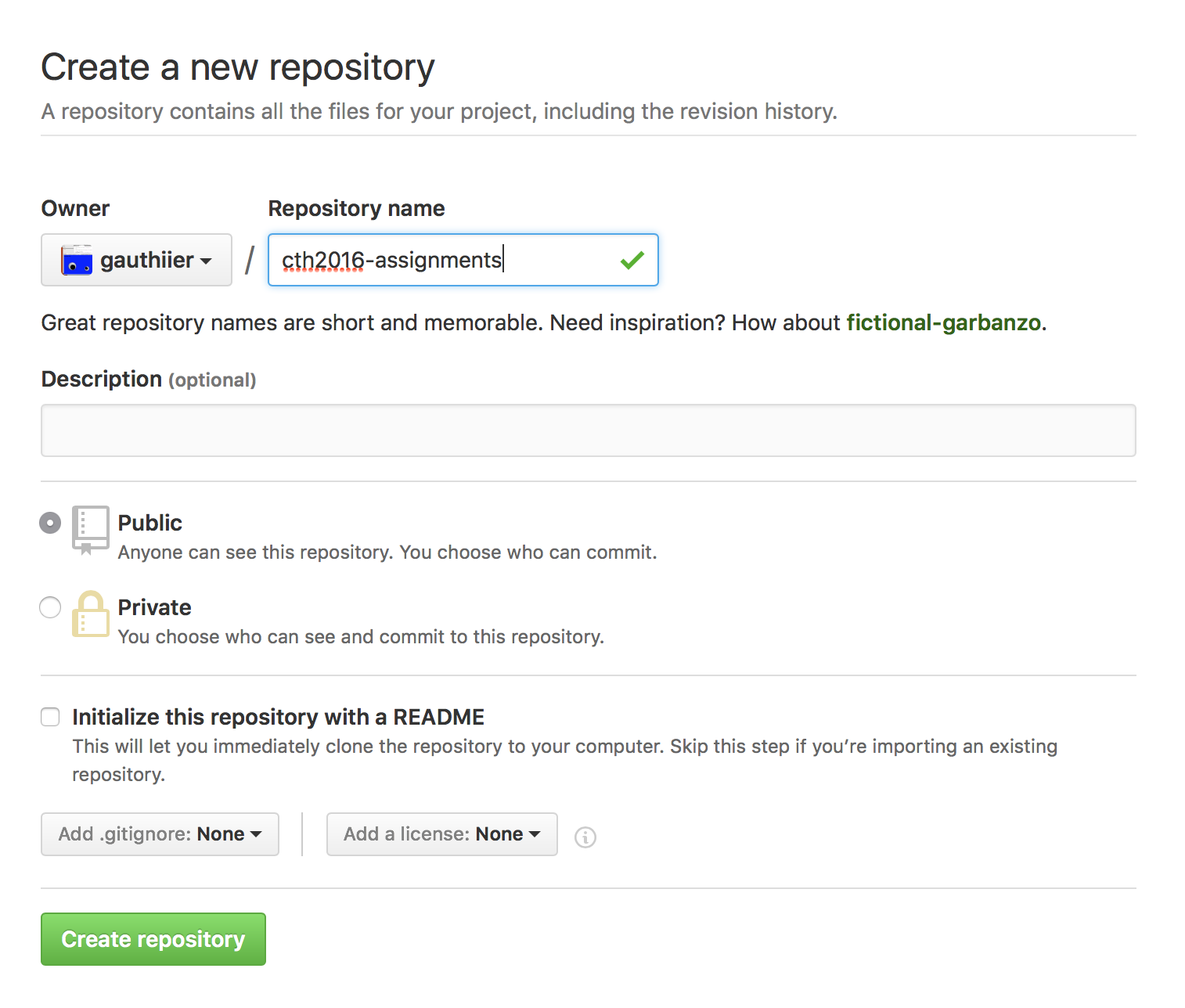Click the Initialize this repository README label
Viewport: 1185px width, 1008px height.
tap(278, 717)
